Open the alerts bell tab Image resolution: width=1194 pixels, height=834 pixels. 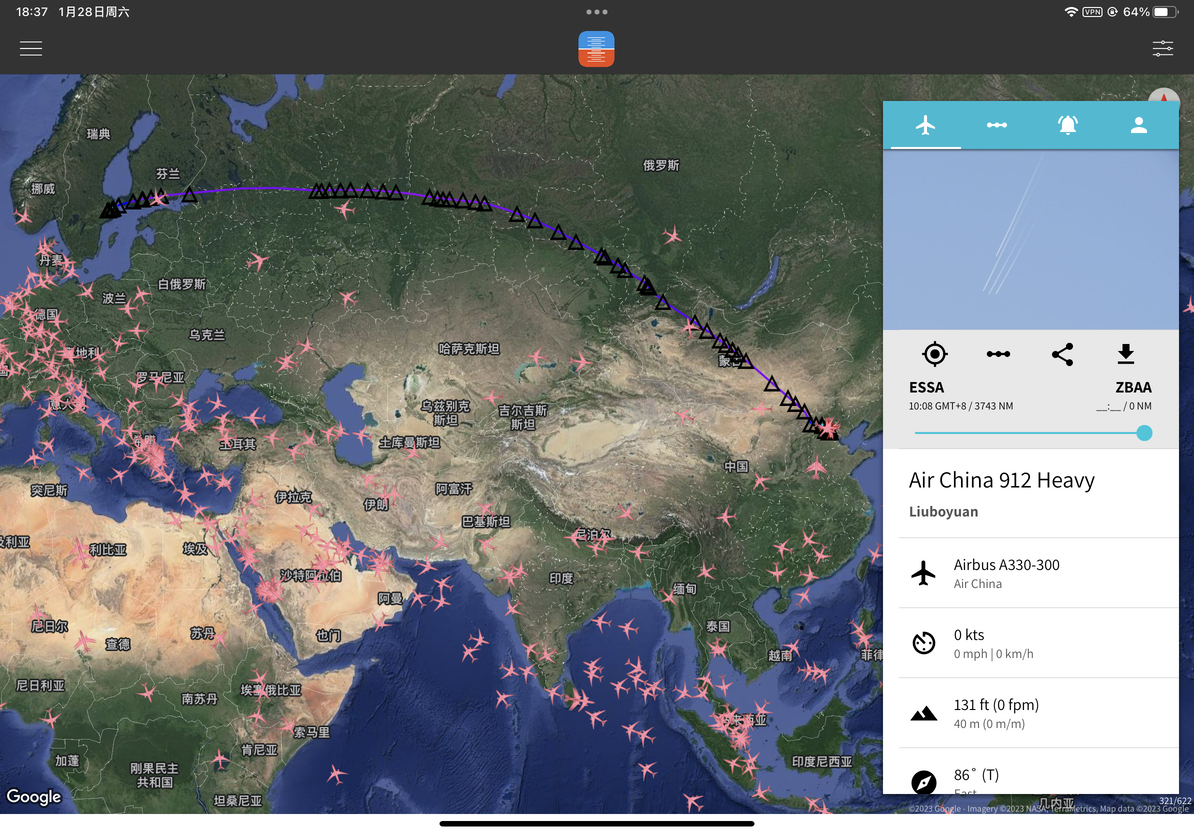(x=1068, y=125)
